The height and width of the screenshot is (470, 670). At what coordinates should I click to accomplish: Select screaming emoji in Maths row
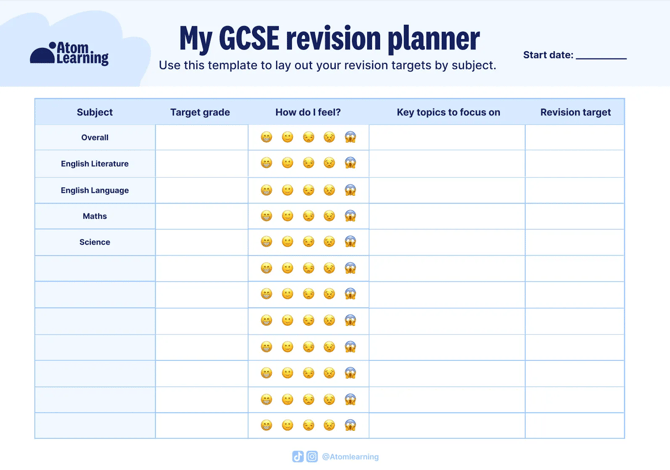point(350,216)
